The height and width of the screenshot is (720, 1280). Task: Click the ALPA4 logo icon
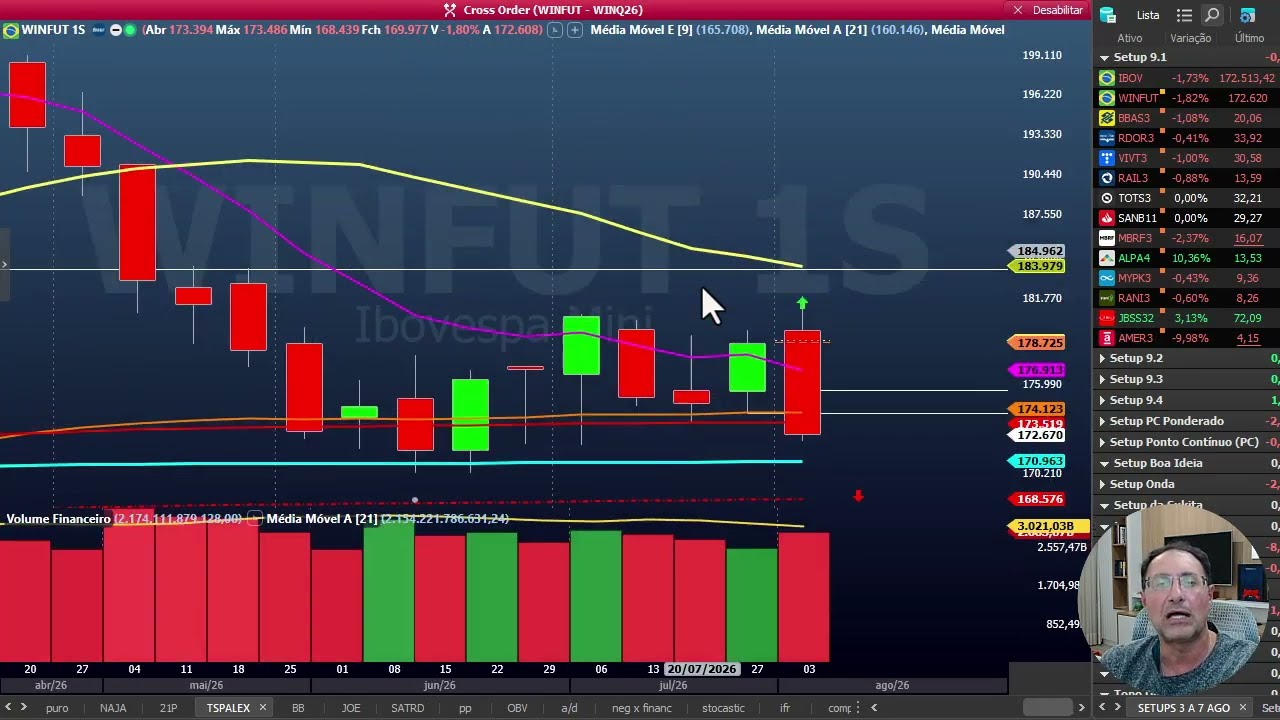[x=1106, y=258]
